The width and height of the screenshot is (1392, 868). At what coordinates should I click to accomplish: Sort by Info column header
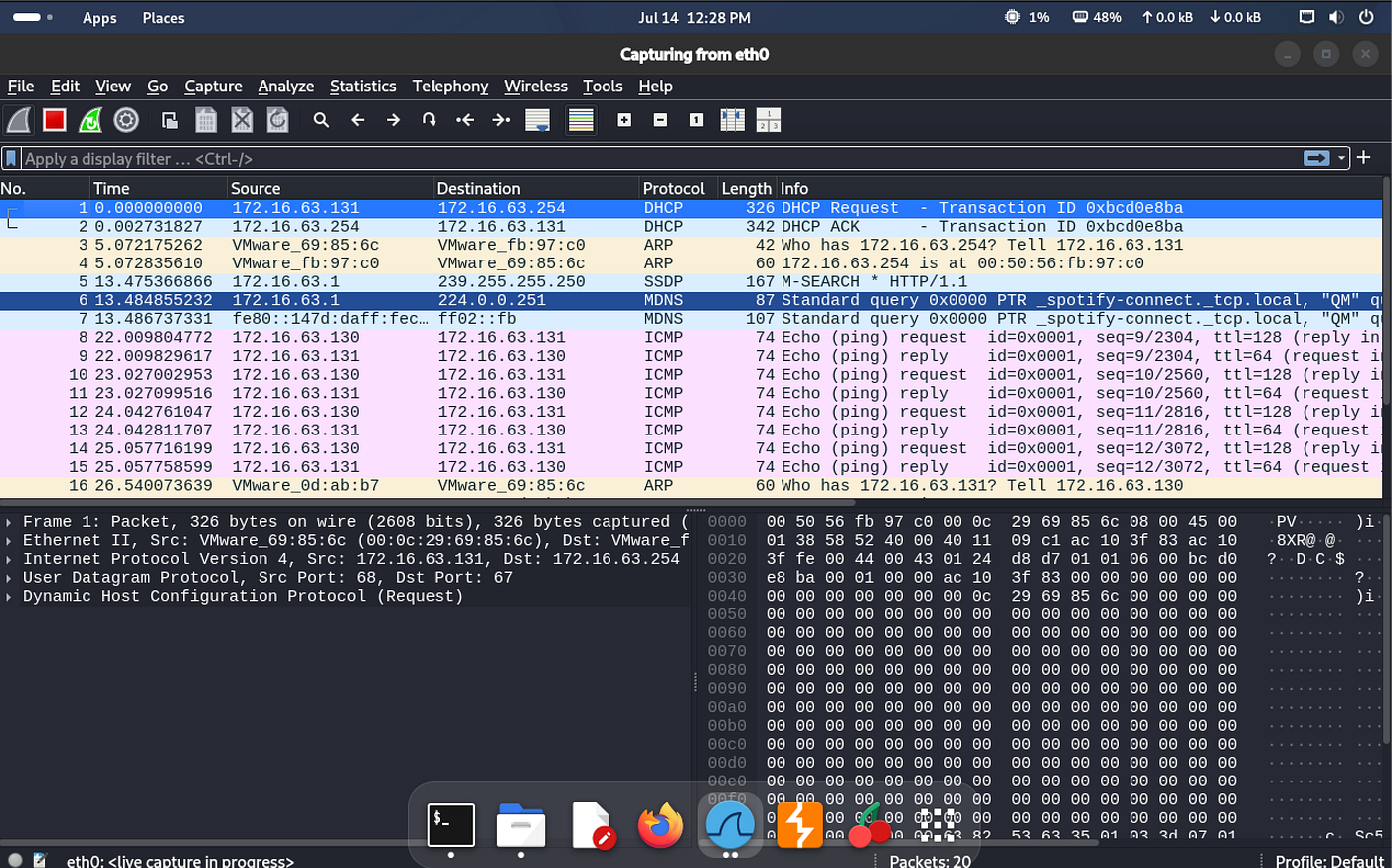click(x=1079, y=188)
